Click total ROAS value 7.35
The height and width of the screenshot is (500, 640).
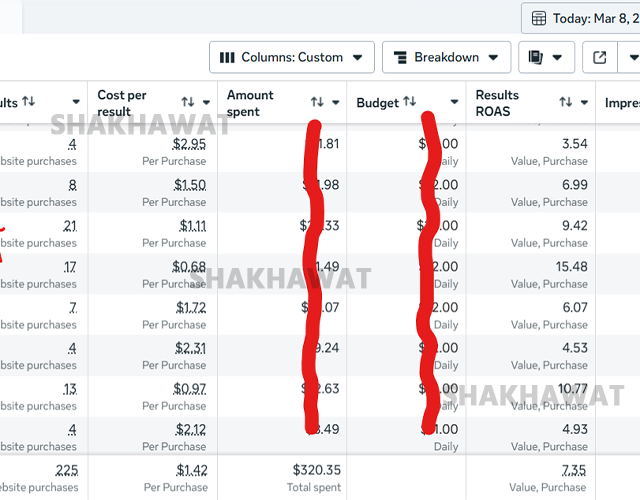click(x=573, y=470)
